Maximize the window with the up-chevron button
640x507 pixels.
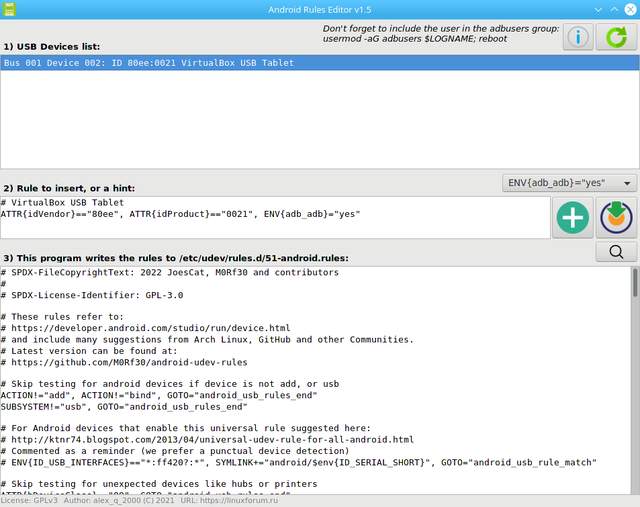pos(614,9)
